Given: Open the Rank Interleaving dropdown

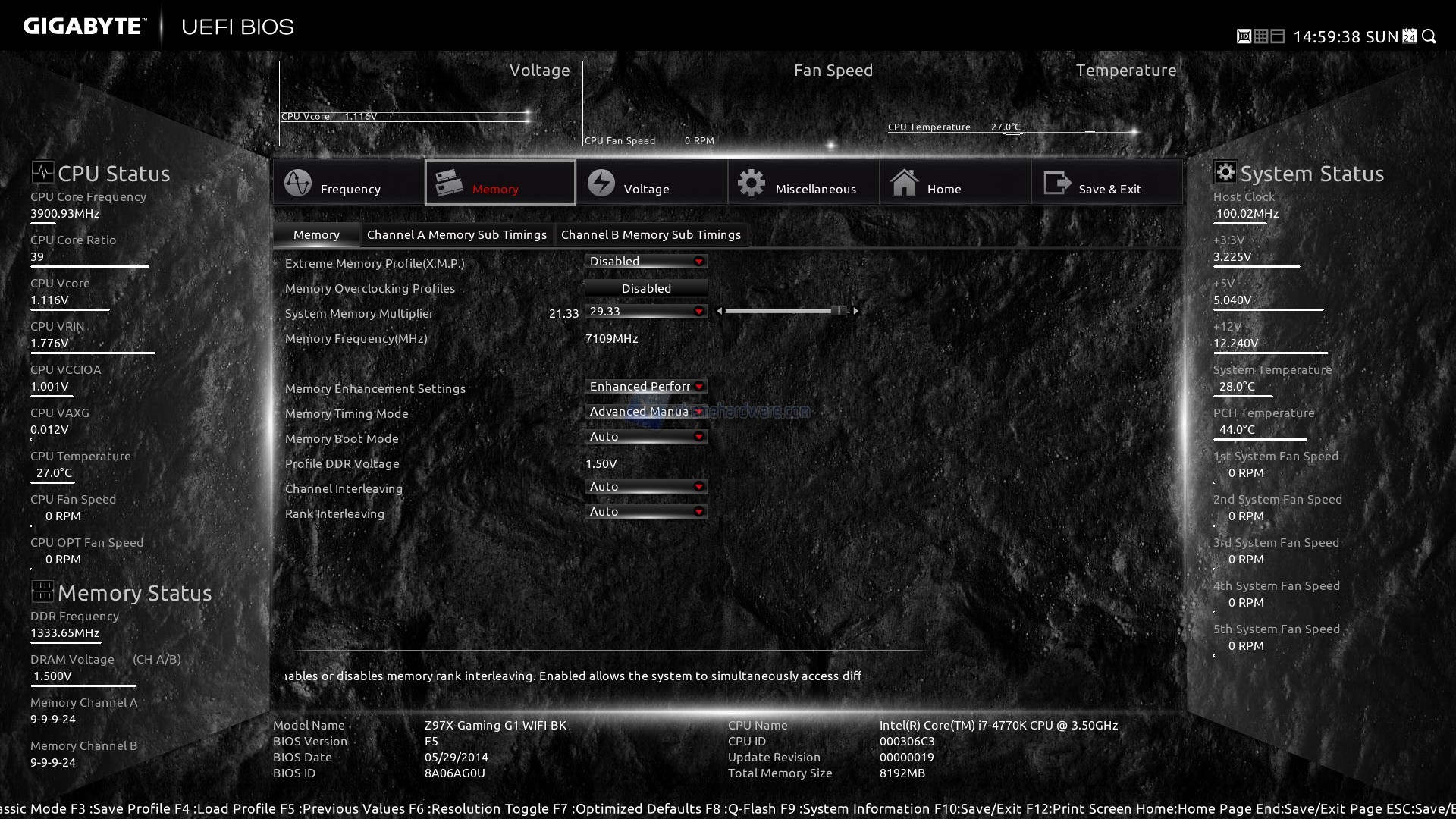Looking at the screenshot, I should 646,512.
